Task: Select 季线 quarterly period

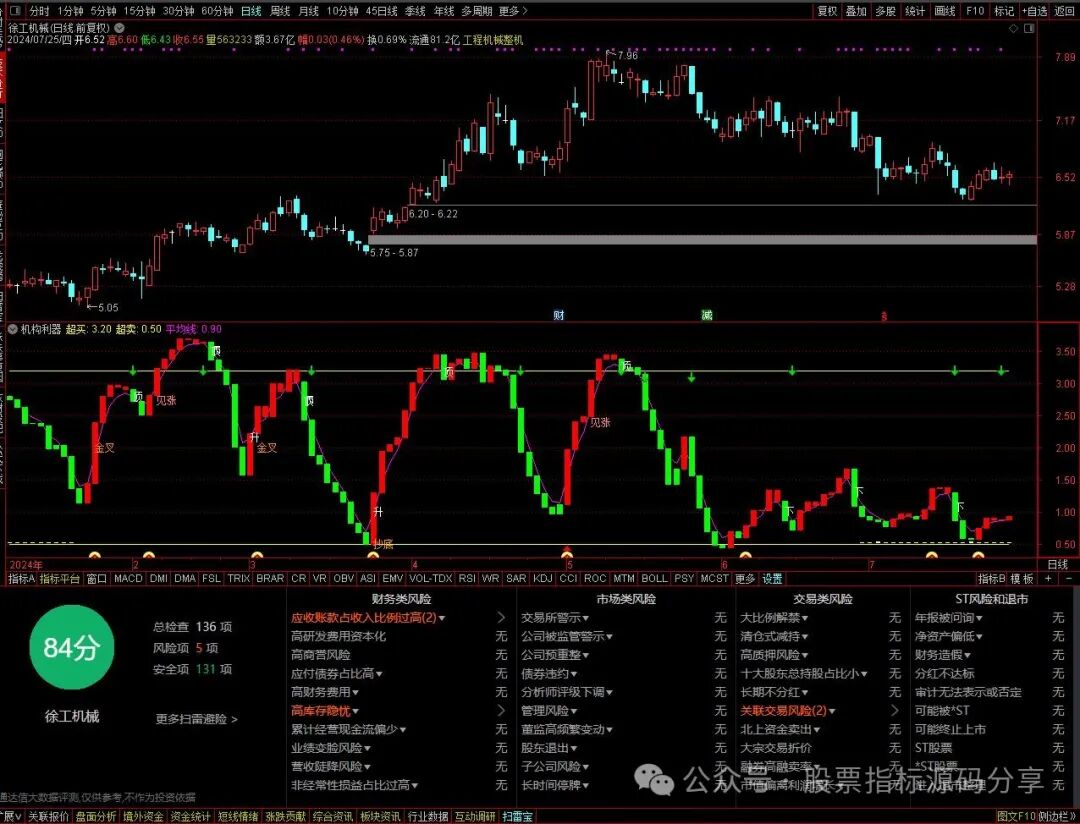Action: [415, 11]
